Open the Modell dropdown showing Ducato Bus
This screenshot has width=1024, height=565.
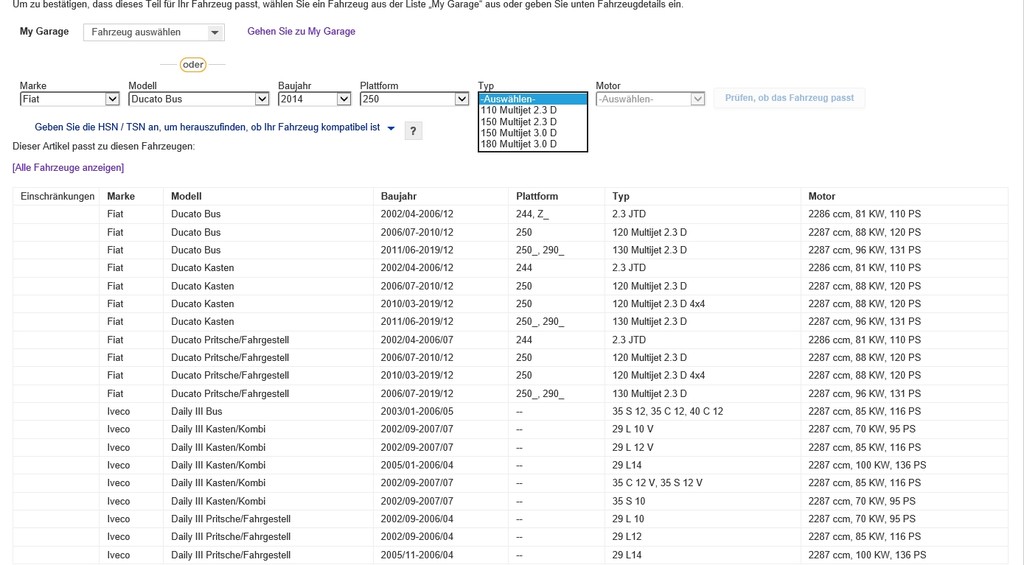(199, 99)
